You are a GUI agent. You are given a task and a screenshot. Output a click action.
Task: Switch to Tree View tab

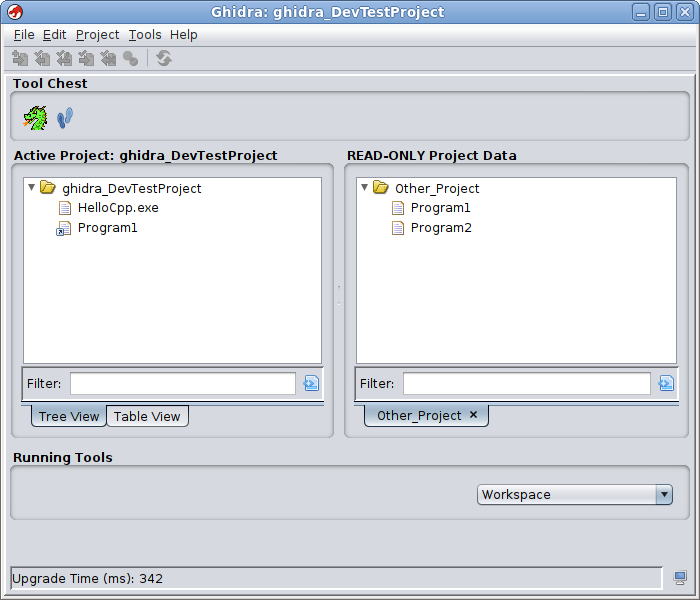tap(69, 416)
